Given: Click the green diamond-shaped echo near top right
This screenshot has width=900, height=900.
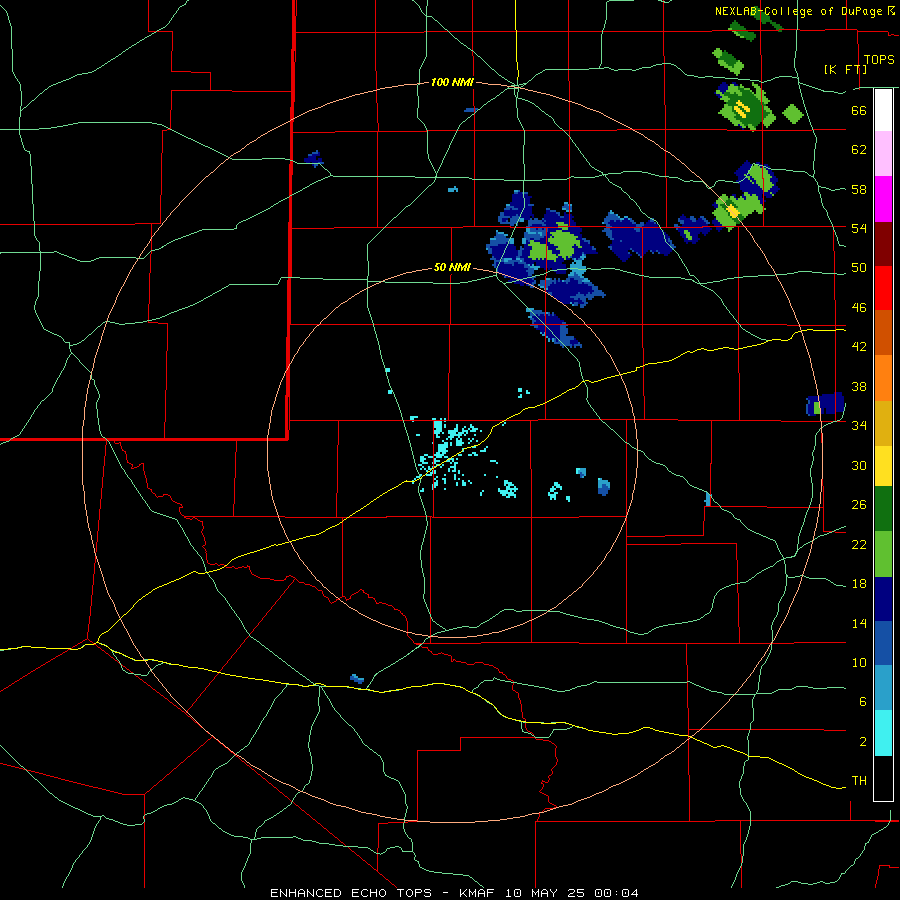Looking at the screenshot, I should click(x=793, y=114).
